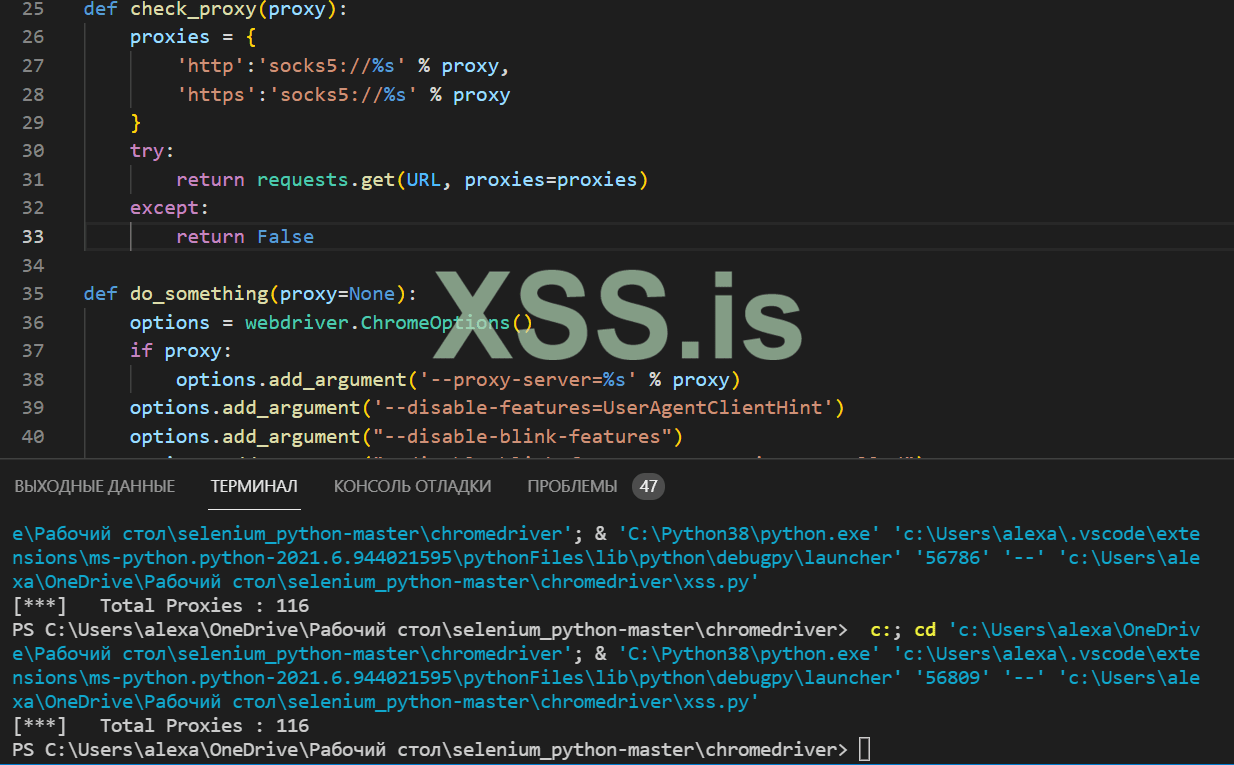Image resolution: width=1234 pixels, height=765 pixels.
Task: Select line number 40 in the gutter
Action: (x=33, y=437)
